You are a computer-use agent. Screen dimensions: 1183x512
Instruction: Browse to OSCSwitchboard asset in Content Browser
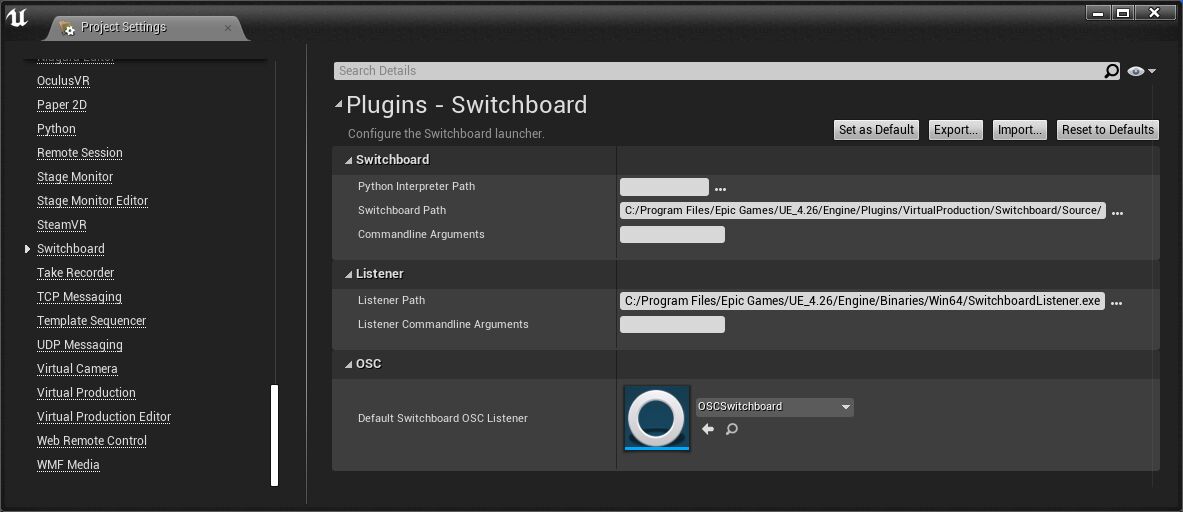(x=731, y=429)
